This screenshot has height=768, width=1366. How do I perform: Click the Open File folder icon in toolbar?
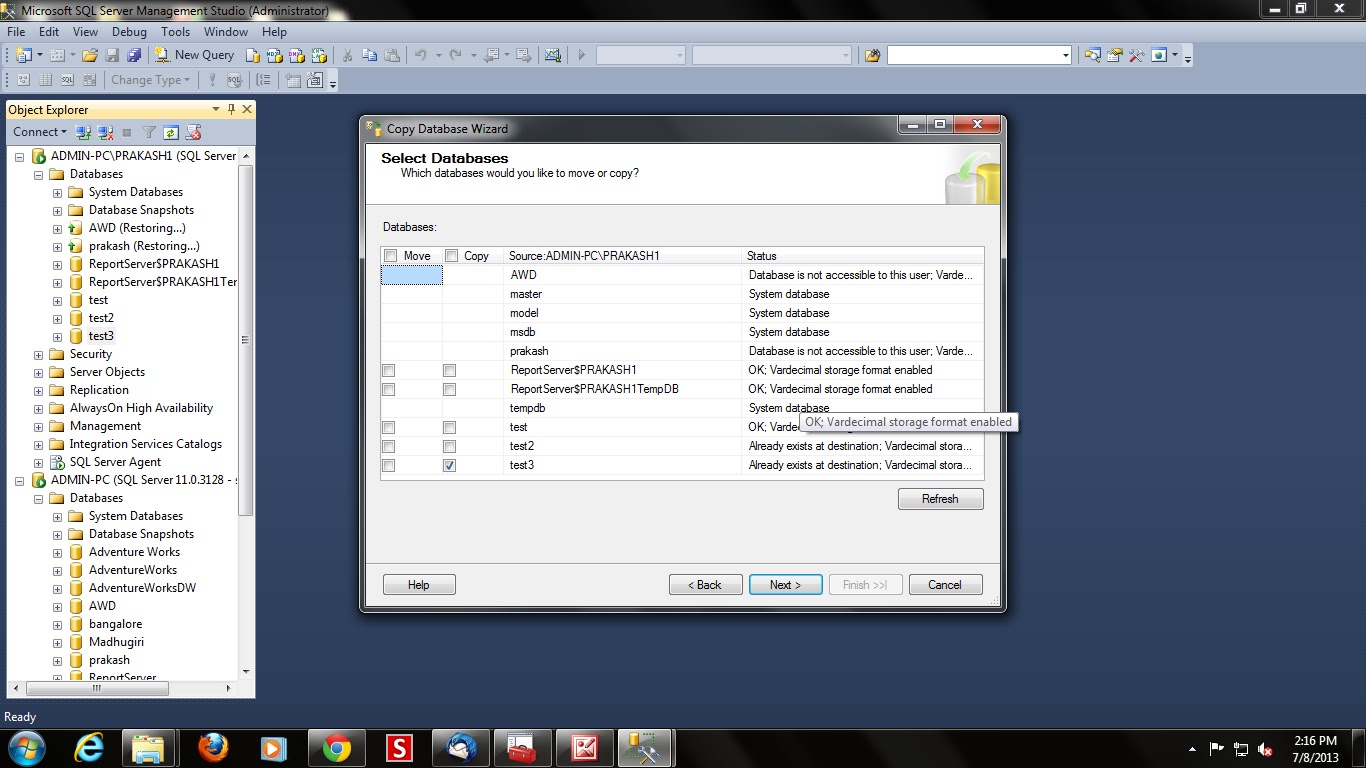coord(90,55)
